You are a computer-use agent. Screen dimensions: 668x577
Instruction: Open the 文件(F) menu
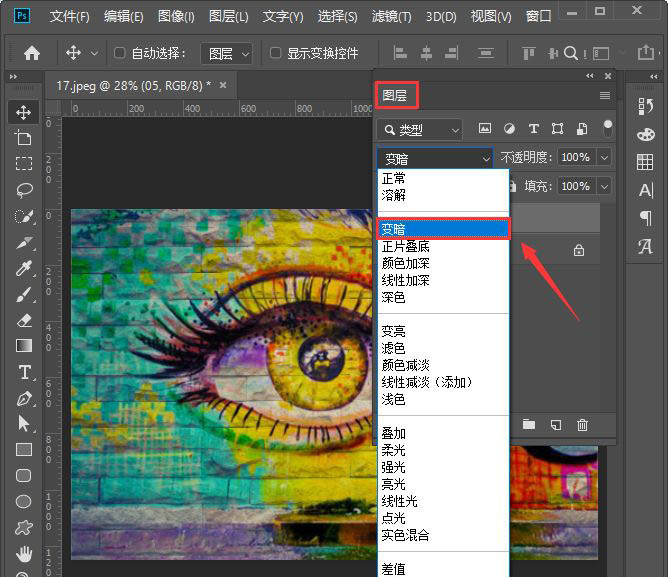pos(69,17)
